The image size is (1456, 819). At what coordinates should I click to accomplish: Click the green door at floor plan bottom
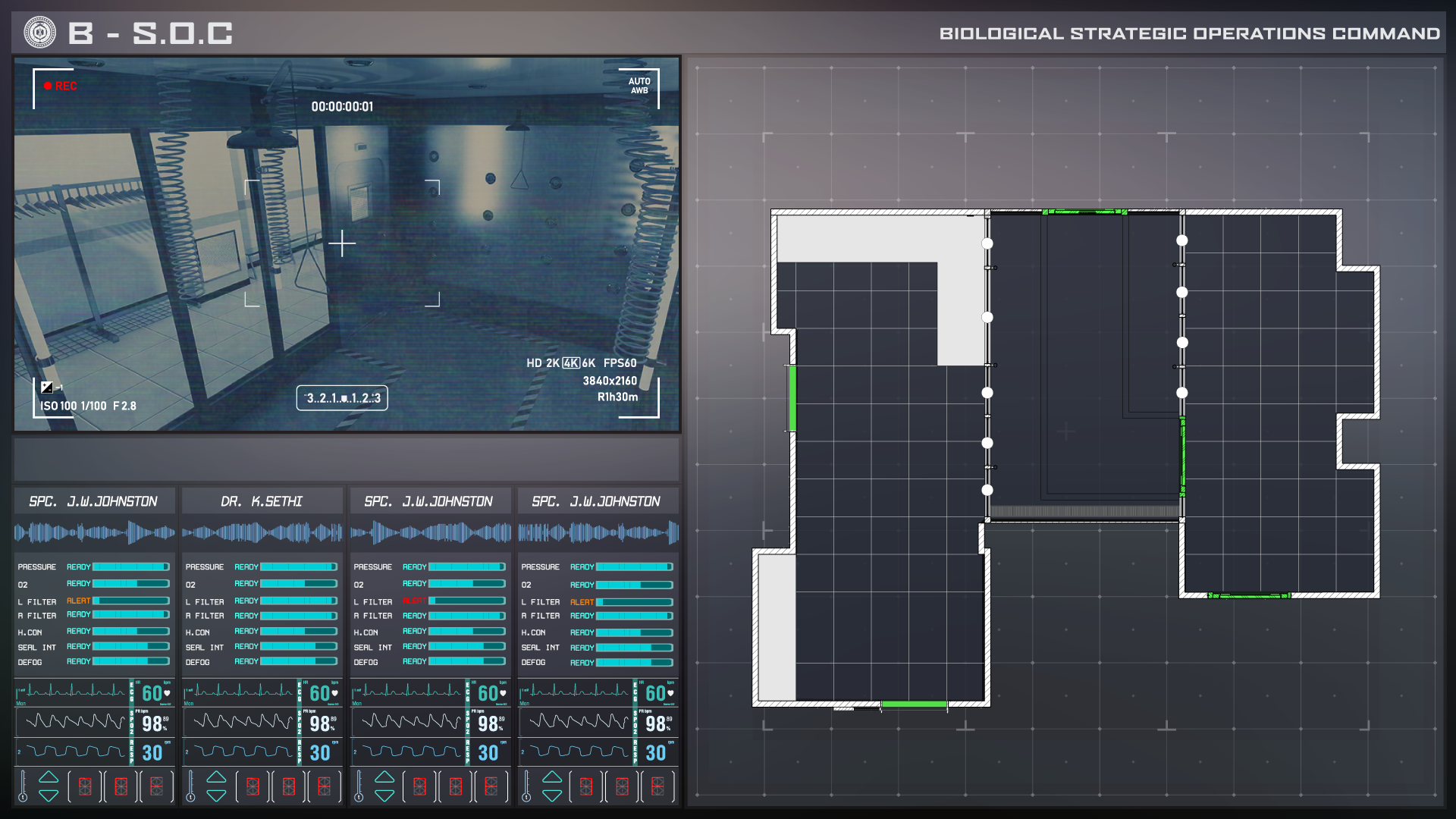(914, 704)
